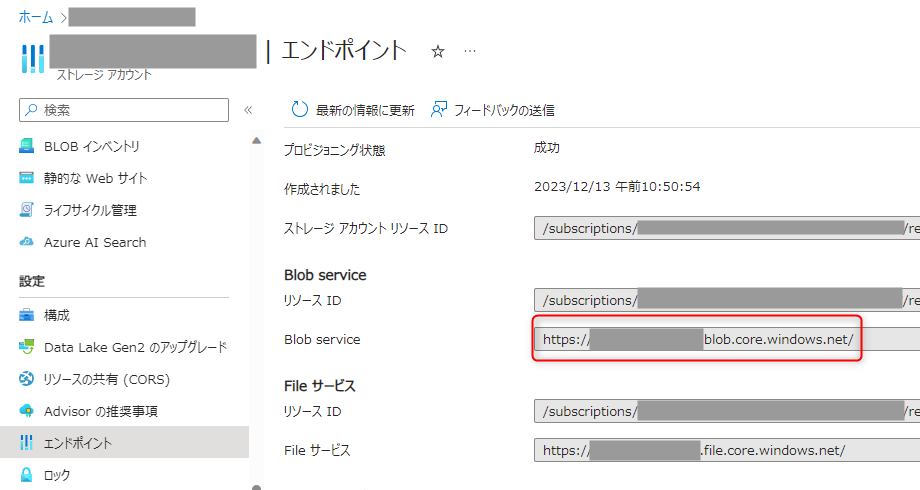Click the 最新の情報に更新 button label
920x490 pixels.
365,110
